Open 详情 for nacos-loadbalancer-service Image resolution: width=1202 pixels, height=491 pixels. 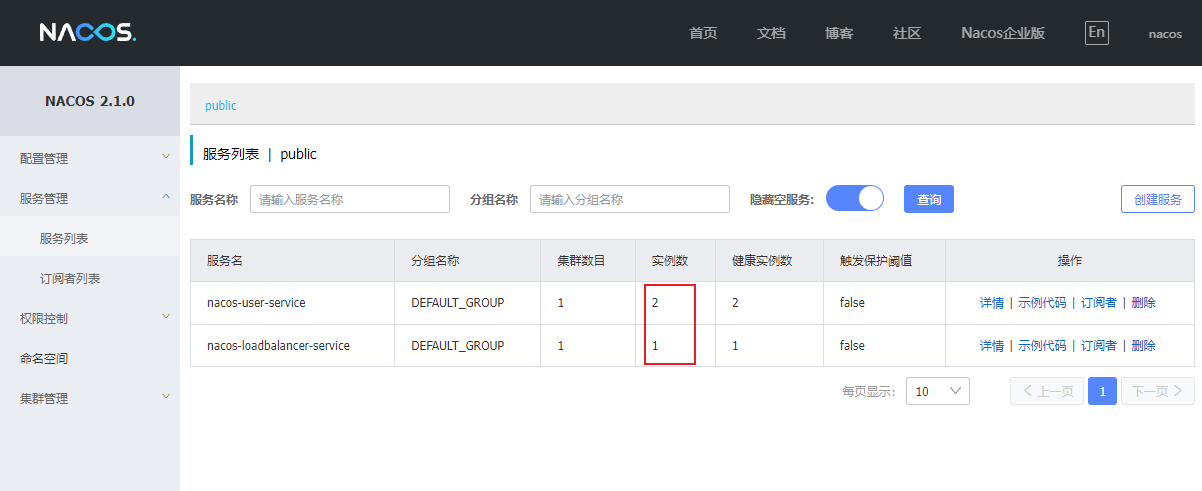[x=992, y=346]
